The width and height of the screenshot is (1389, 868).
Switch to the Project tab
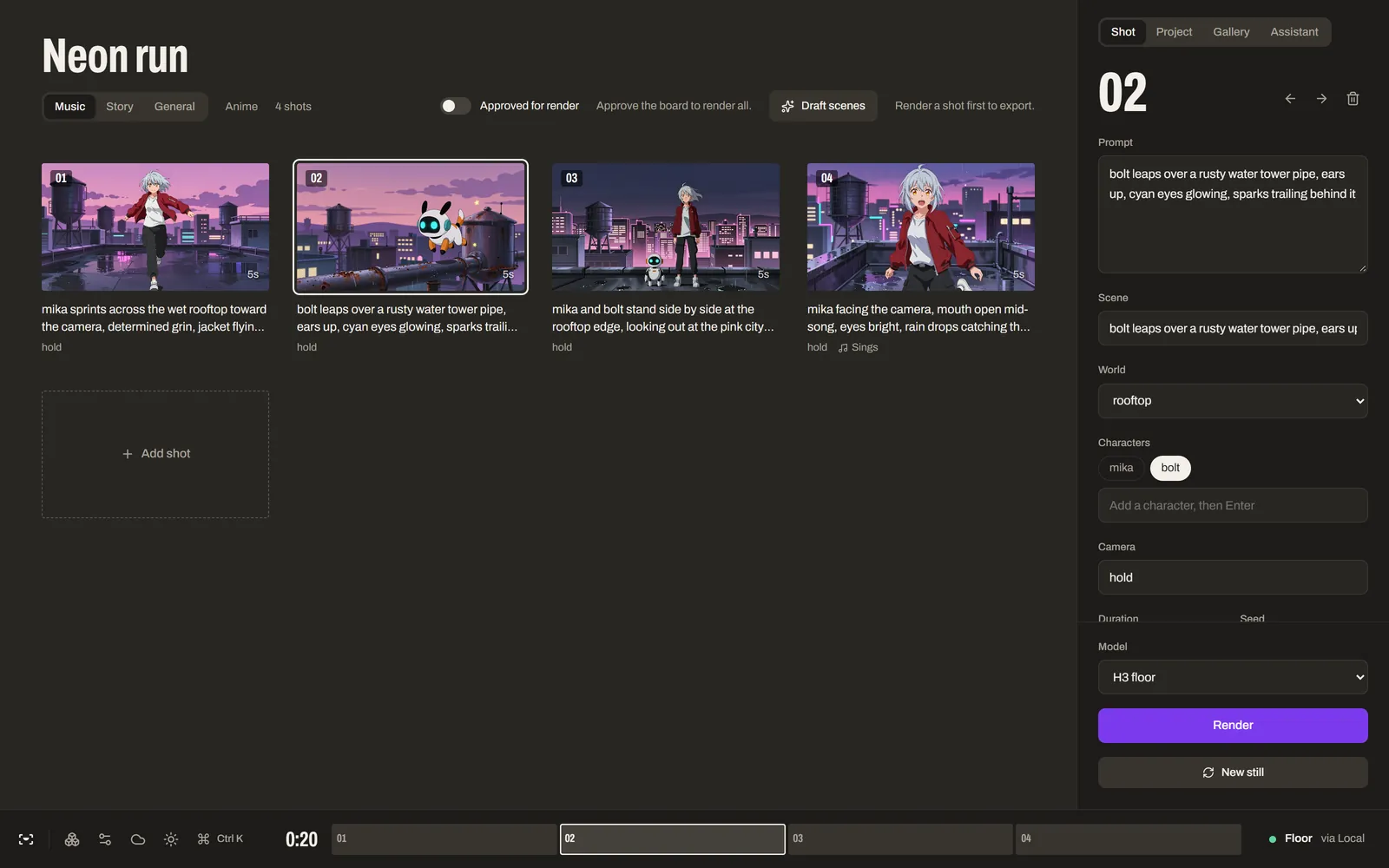click(1174, 32)
